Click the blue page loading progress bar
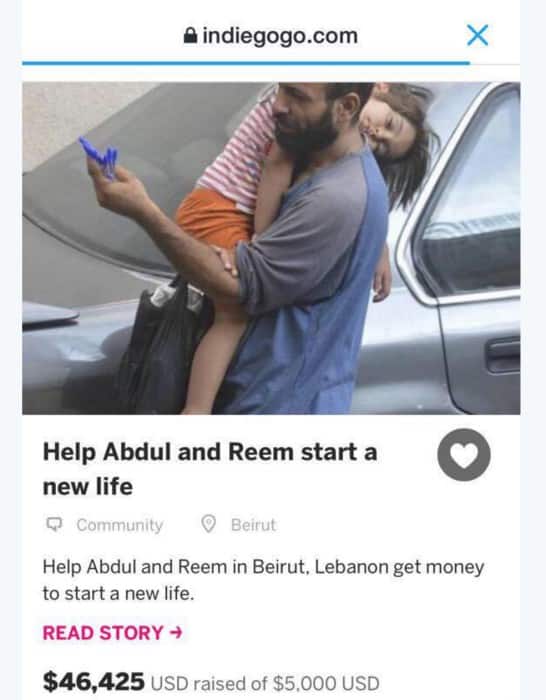This screenshot has height=700, width=546. coord(246,63)
